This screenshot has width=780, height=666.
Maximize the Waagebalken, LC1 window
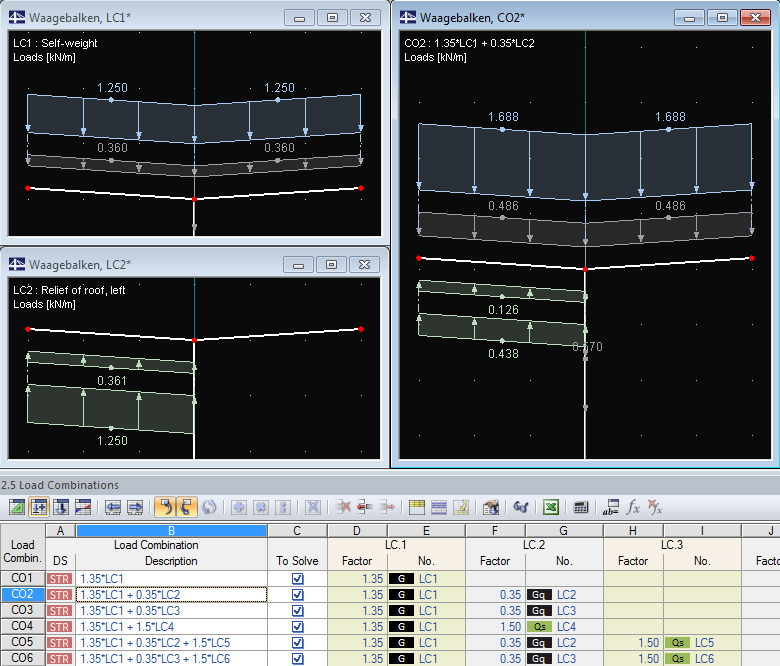332,18
